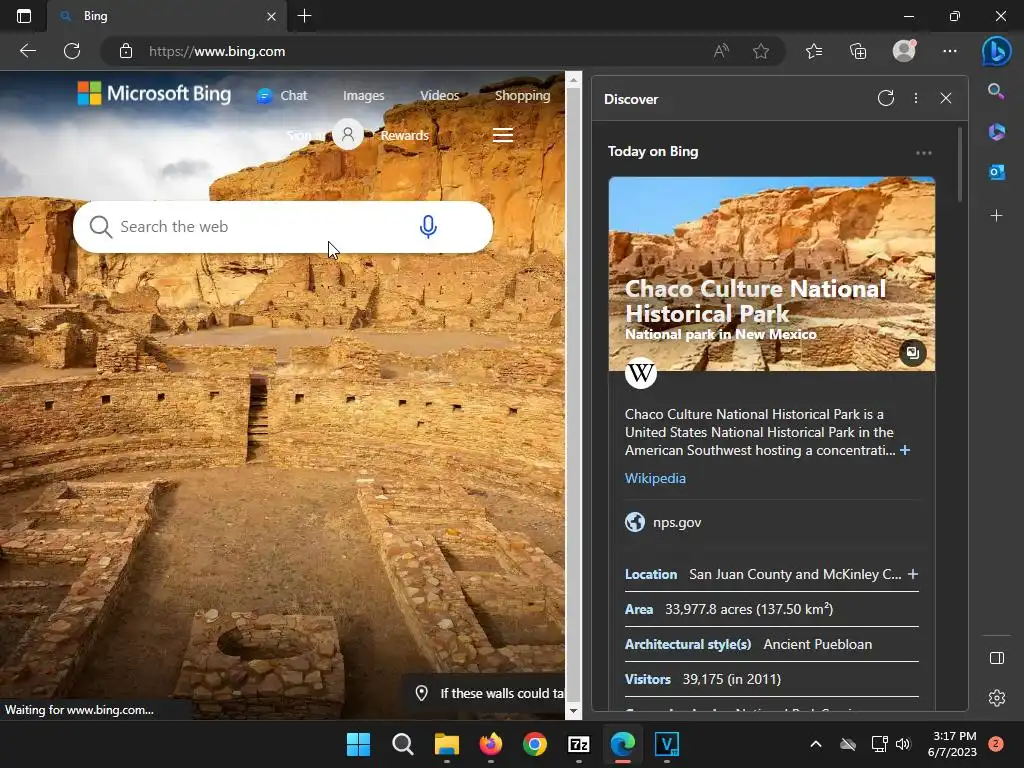Open Microsoft 365 in the sidebar
This screenshot has width=1024, height=768.
click(x=996, y=132)
